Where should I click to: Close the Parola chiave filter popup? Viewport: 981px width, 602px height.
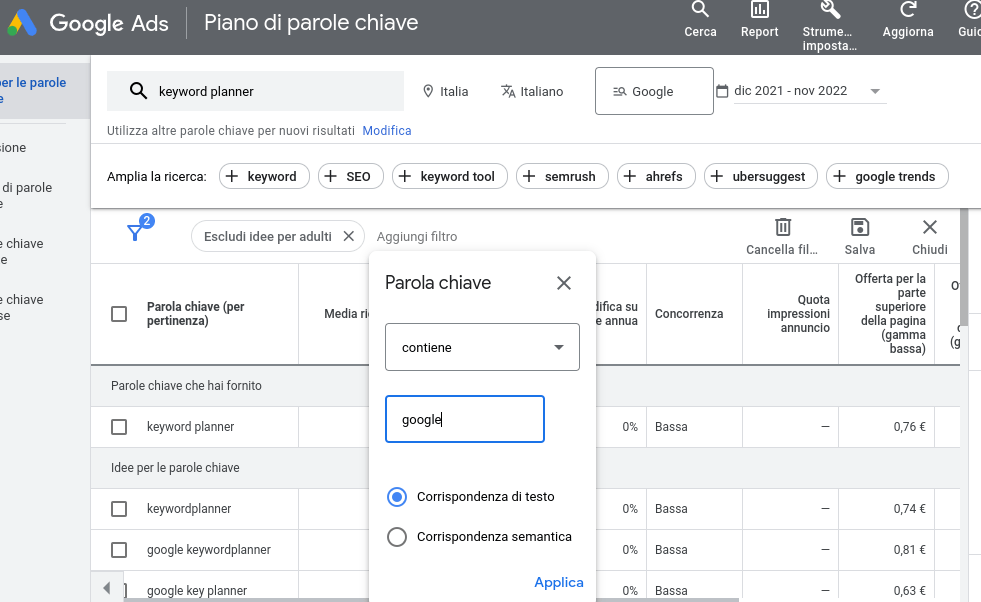pos(564,283)
